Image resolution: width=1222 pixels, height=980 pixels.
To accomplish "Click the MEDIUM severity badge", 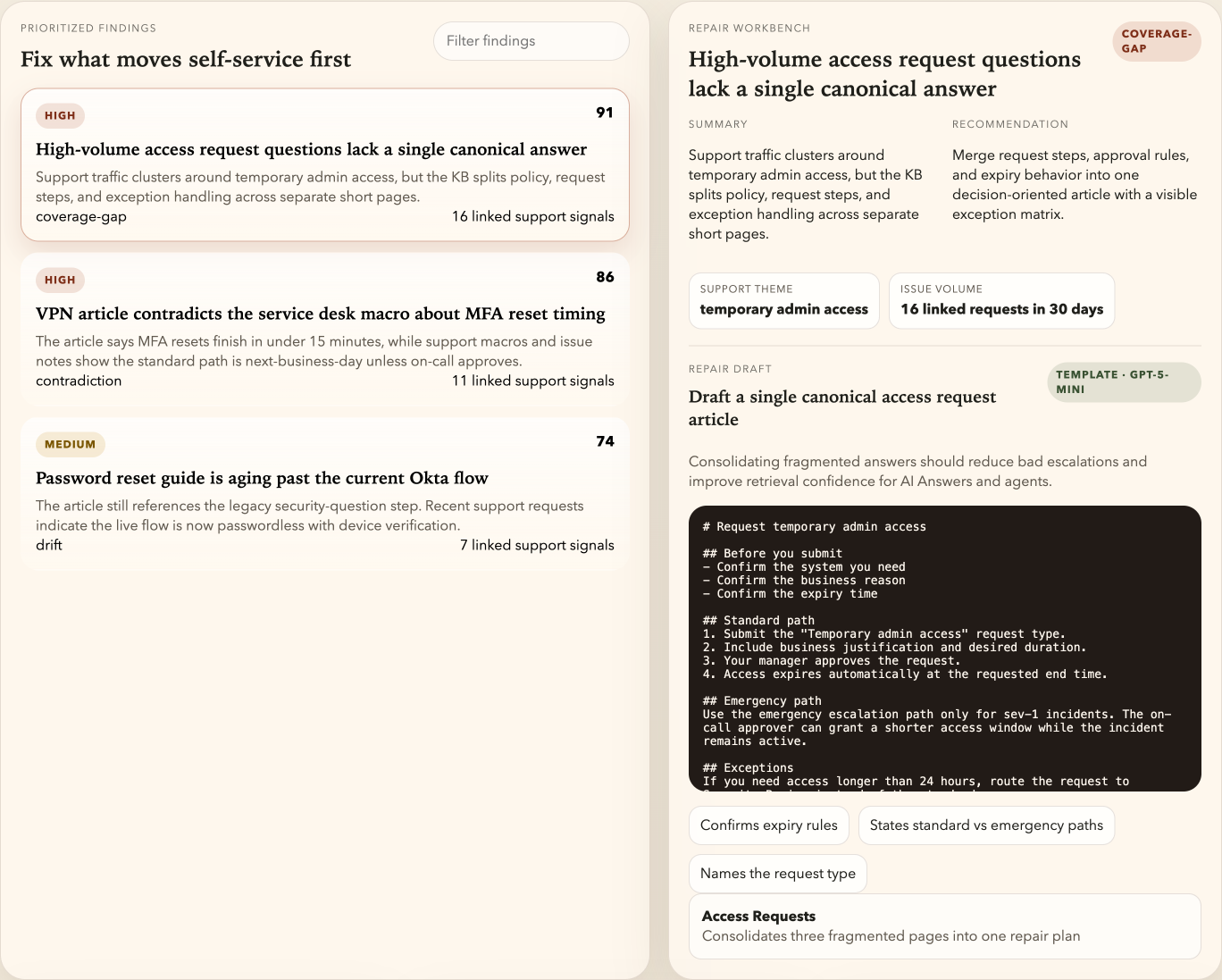I will [70, 444].
